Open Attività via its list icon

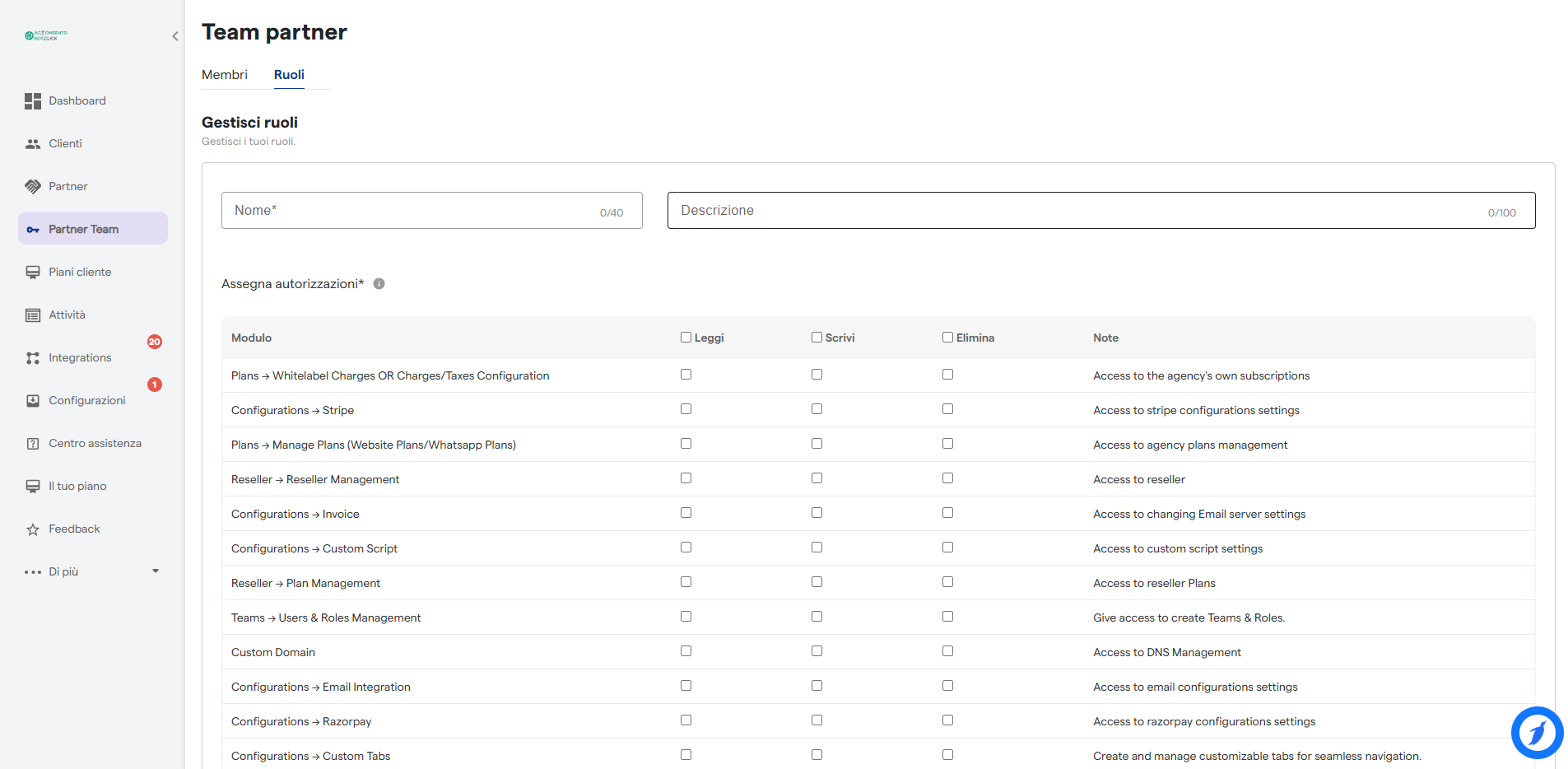coord(33,315)
